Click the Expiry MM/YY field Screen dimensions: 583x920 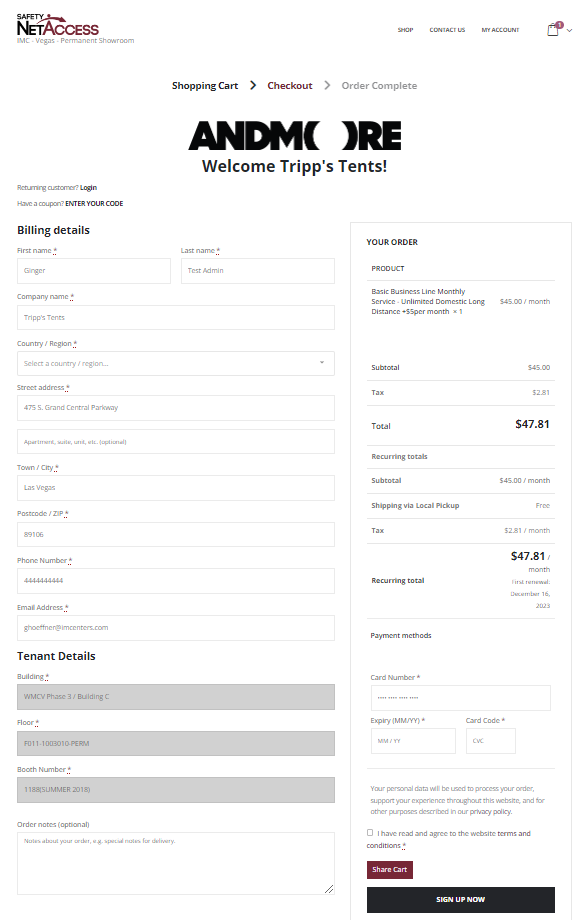click(413, 741)
